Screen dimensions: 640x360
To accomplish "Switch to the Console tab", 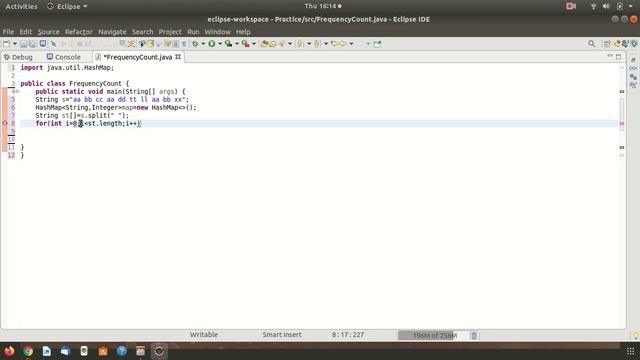I will click(x=64, y=57).
